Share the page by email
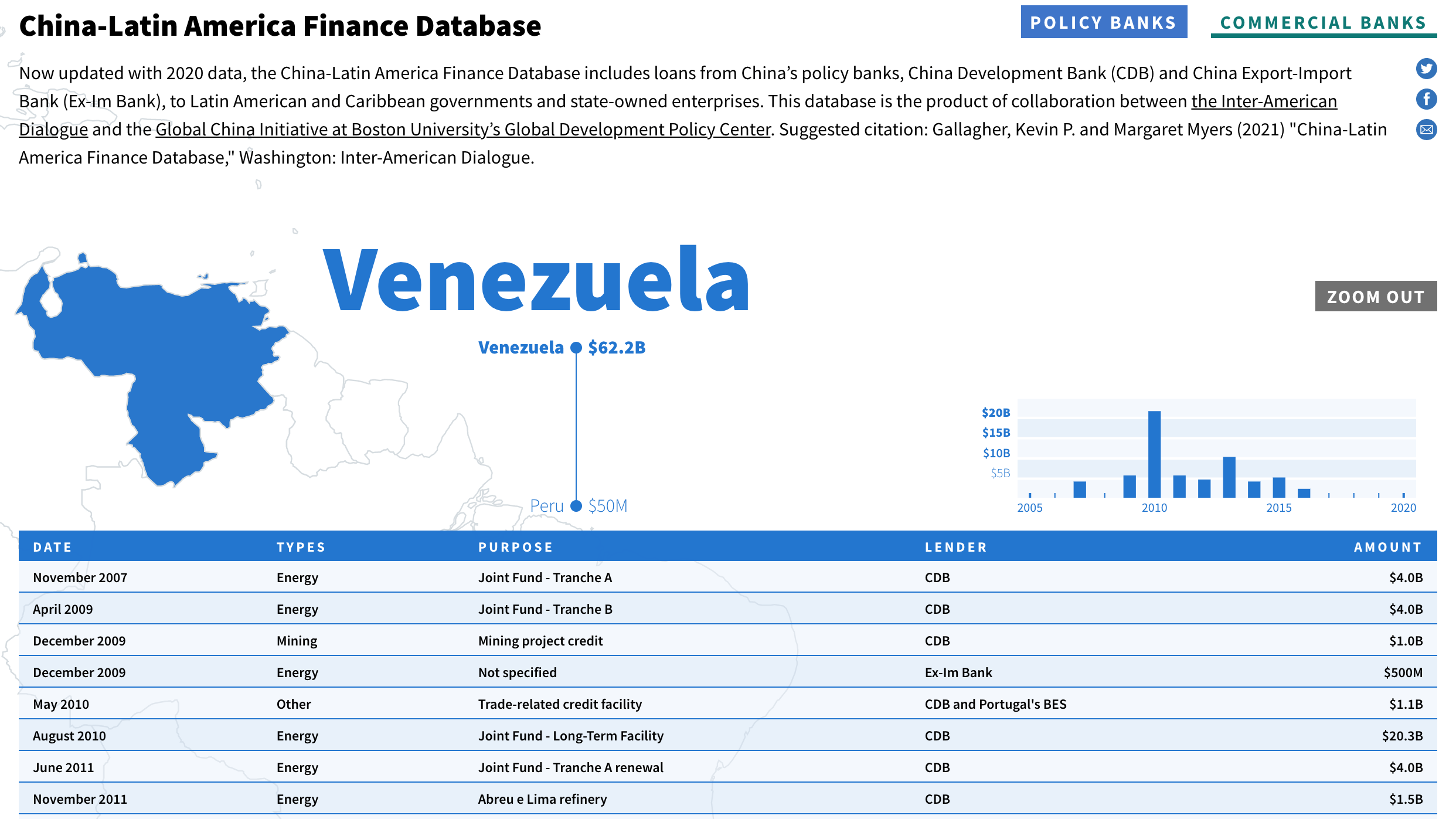Screen dimensions: 1456x819 1426,130
